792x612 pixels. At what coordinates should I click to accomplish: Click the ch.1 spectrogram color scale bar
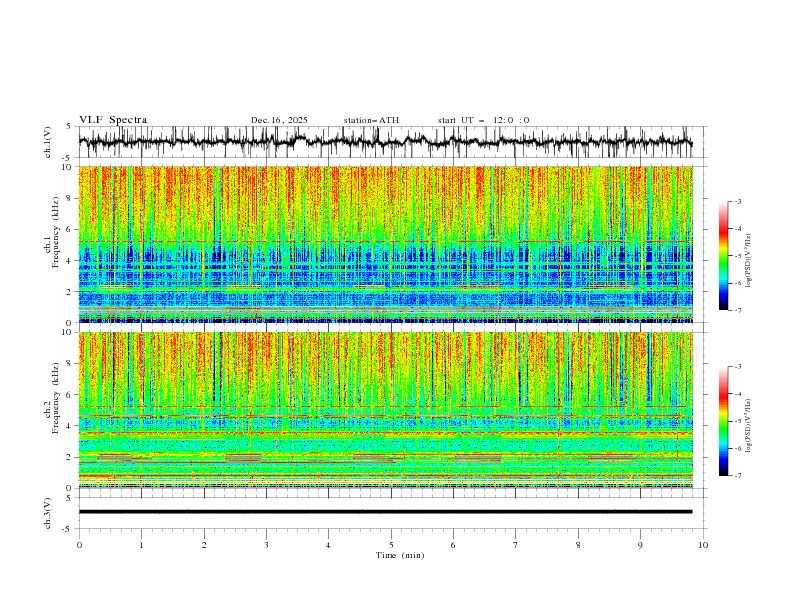(723, 256)
